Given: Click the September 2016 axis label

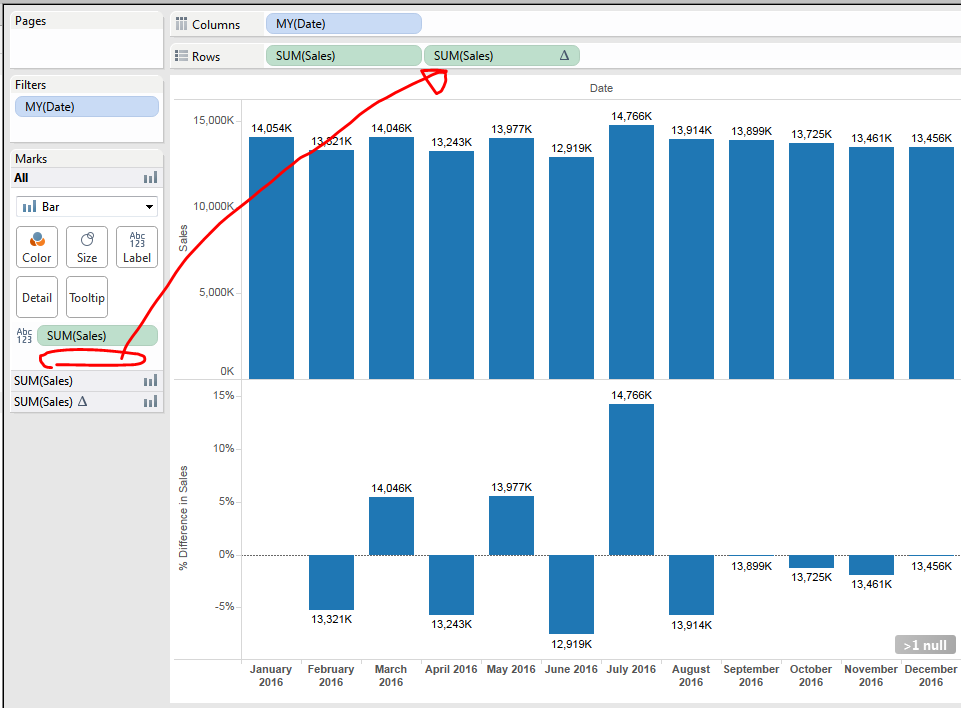Looking at the screenshot, I should click(751, 676).
